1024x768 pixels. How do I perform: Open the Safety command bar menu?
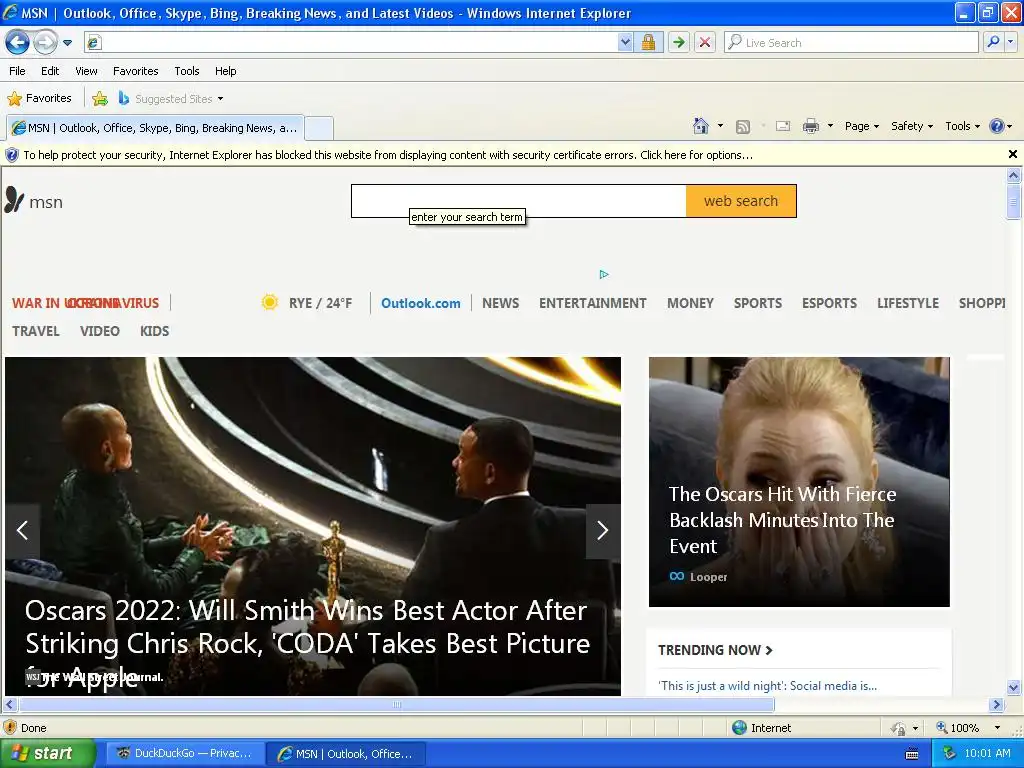pyautogui.click(x=912, y=126)
